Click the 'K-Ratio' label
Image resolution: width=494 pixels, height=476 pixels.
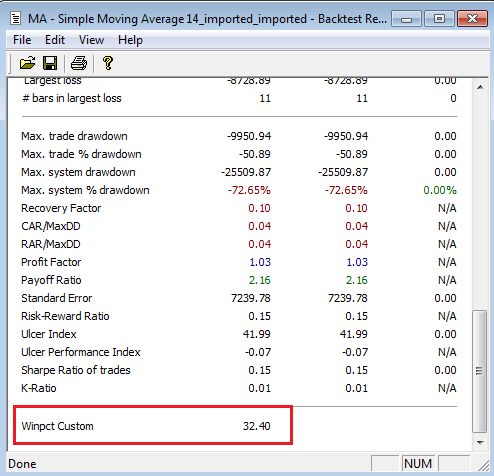[39, 388]
